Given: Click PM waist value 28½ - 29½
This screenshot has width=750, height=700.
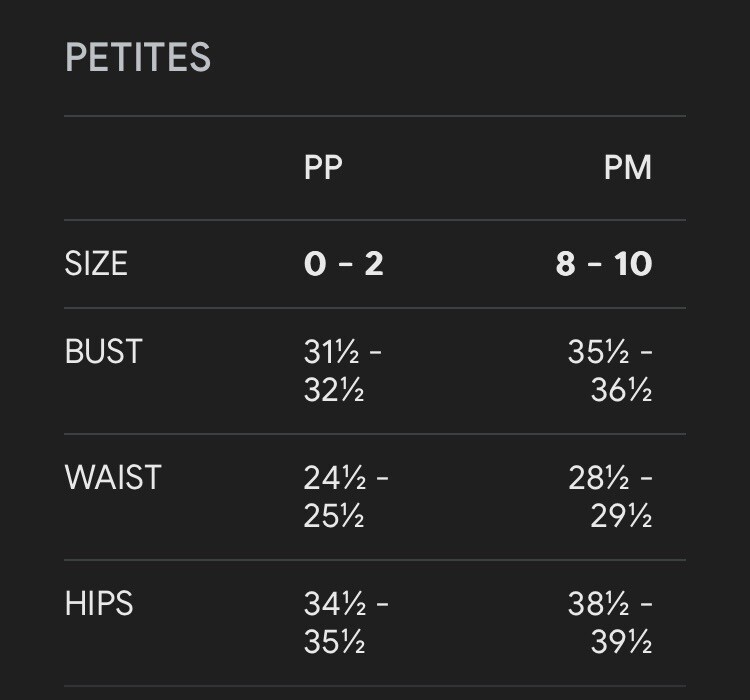Looking at the screenshot, I should (610, 496).
